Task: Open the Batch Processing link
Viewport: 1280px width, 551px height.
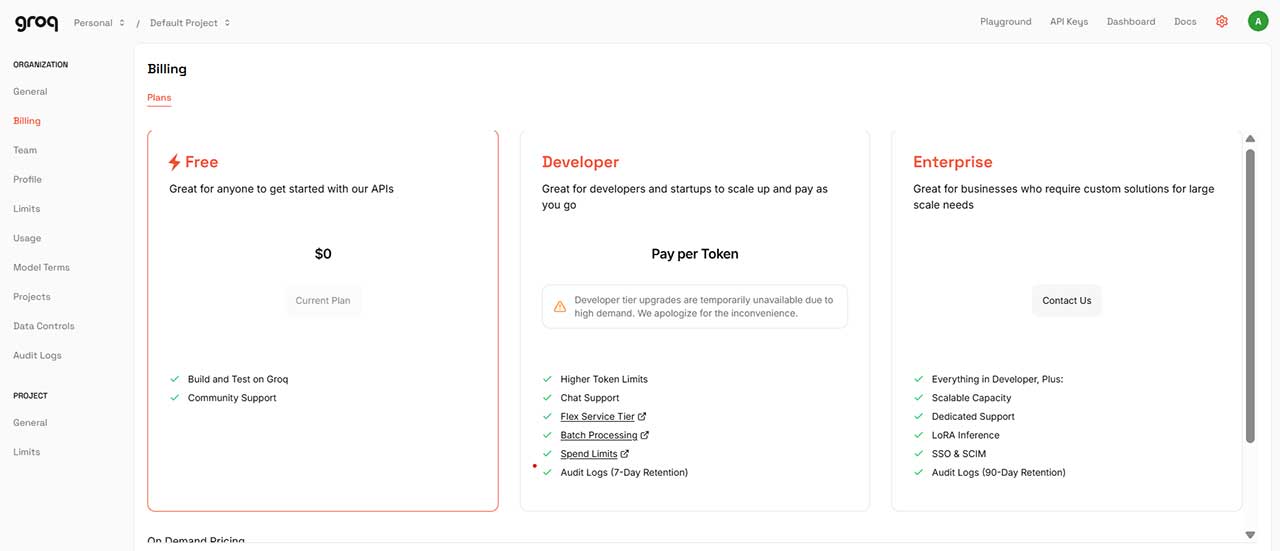Action: point(599,435)
